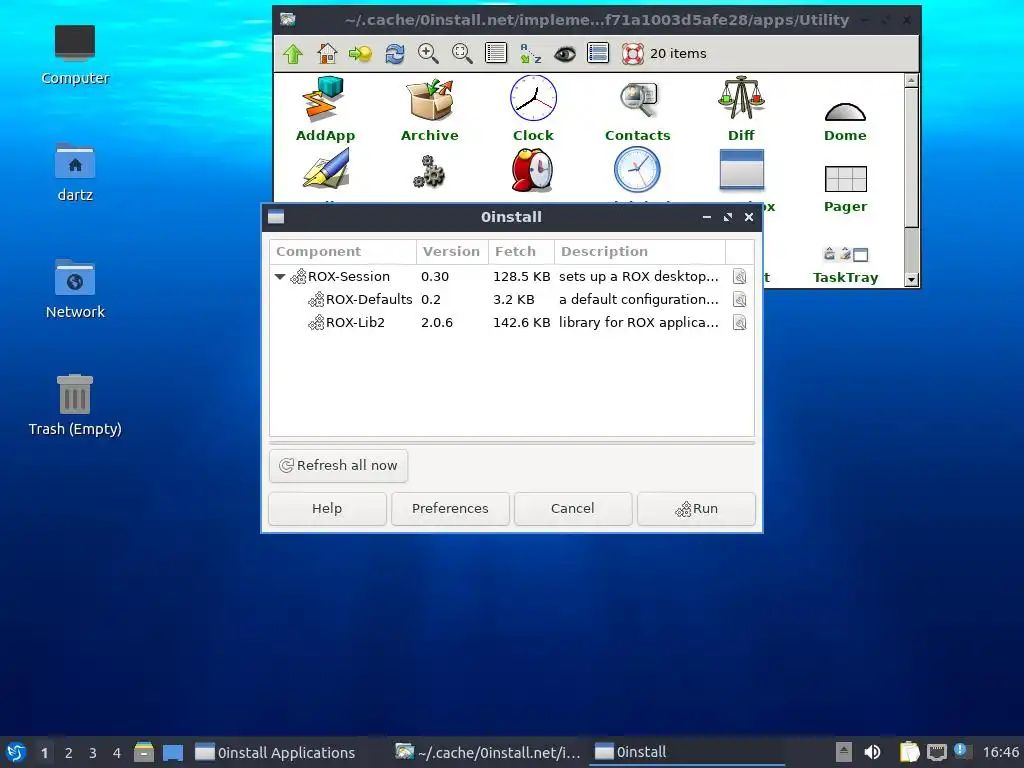The image size is (1024, 768).
Task: Open the AddApp application icon
Action: coord(325,109)
